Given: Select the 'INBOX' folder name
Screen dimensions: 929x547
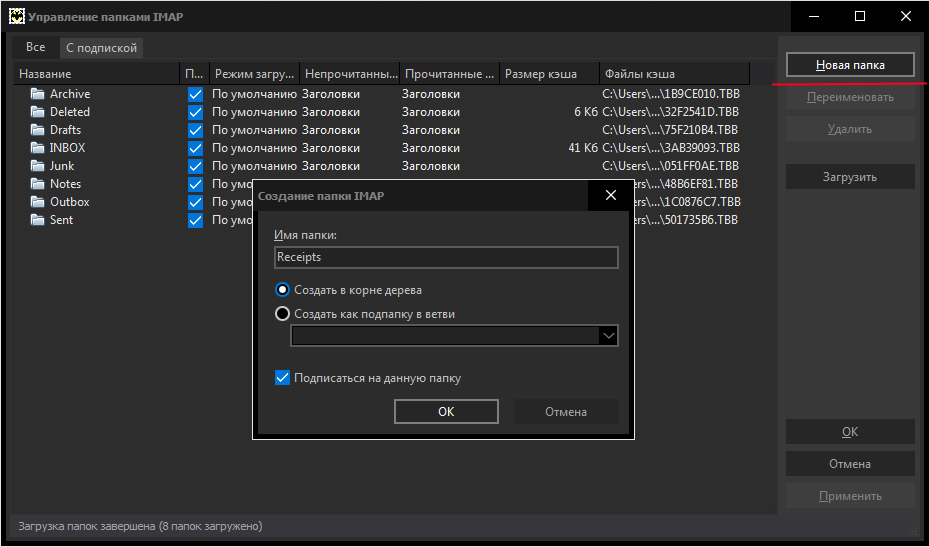Looking at the screenshot, I should point(68,148).
